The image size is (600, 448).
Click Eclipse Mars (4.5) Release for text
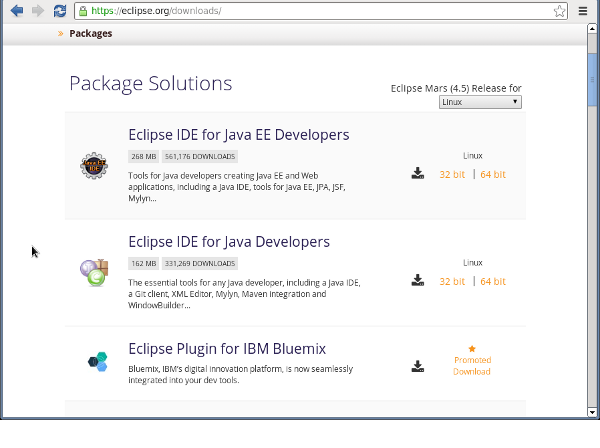pyautogui.click(x=456, y=88)
